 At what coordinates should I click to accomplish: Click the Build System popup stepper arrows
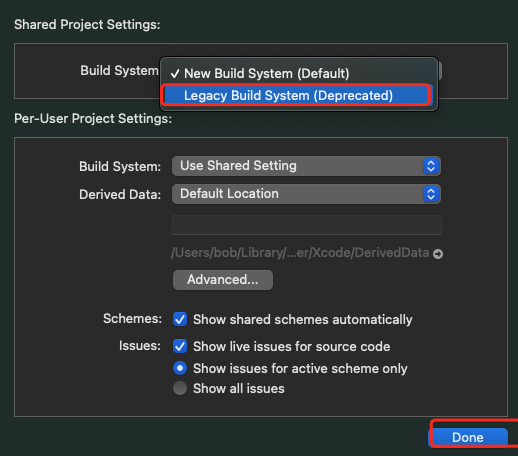coord(431,166)
